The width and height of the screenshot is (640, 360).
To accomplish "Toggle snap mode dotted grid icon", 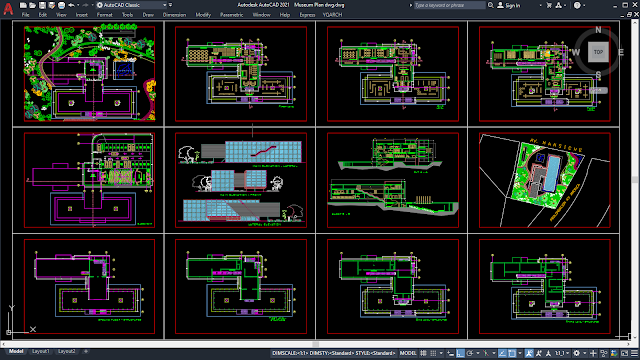I will click(x=433, y=353).
